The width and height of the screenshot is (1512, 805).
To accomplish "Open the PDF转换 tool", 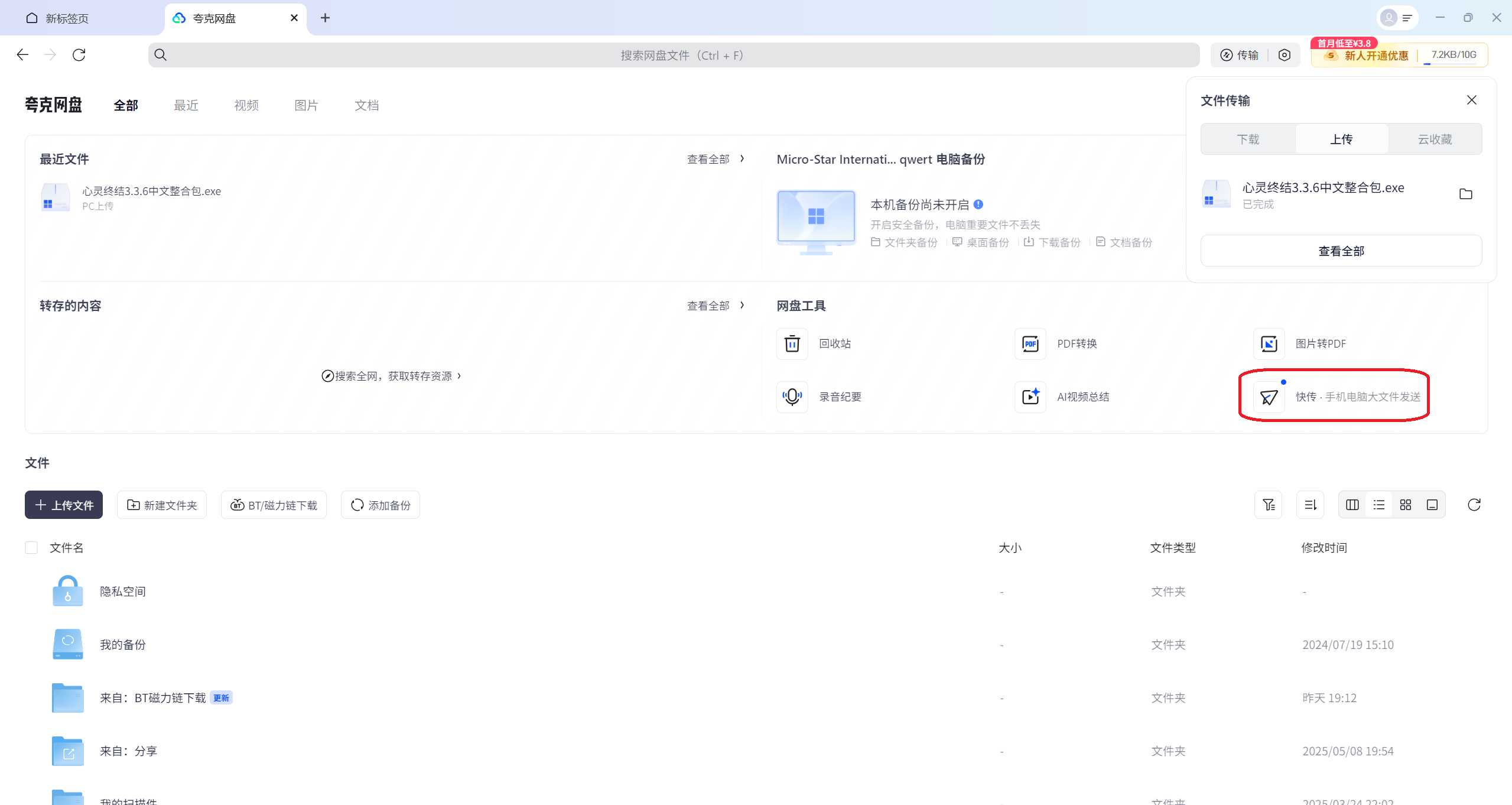I will [x=1056, y=344].
